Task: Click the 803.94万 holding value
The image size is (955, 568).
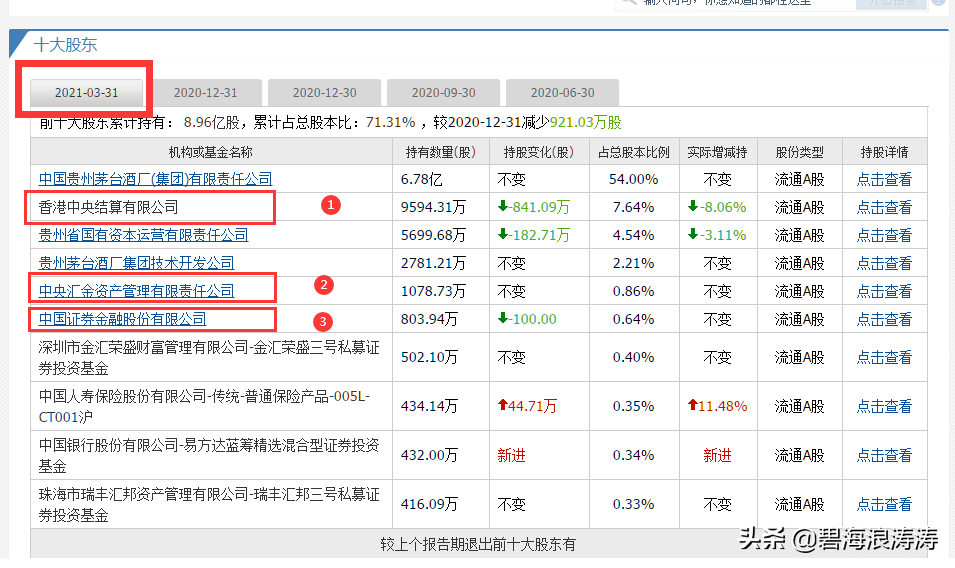Action: [x=429, y=319]
